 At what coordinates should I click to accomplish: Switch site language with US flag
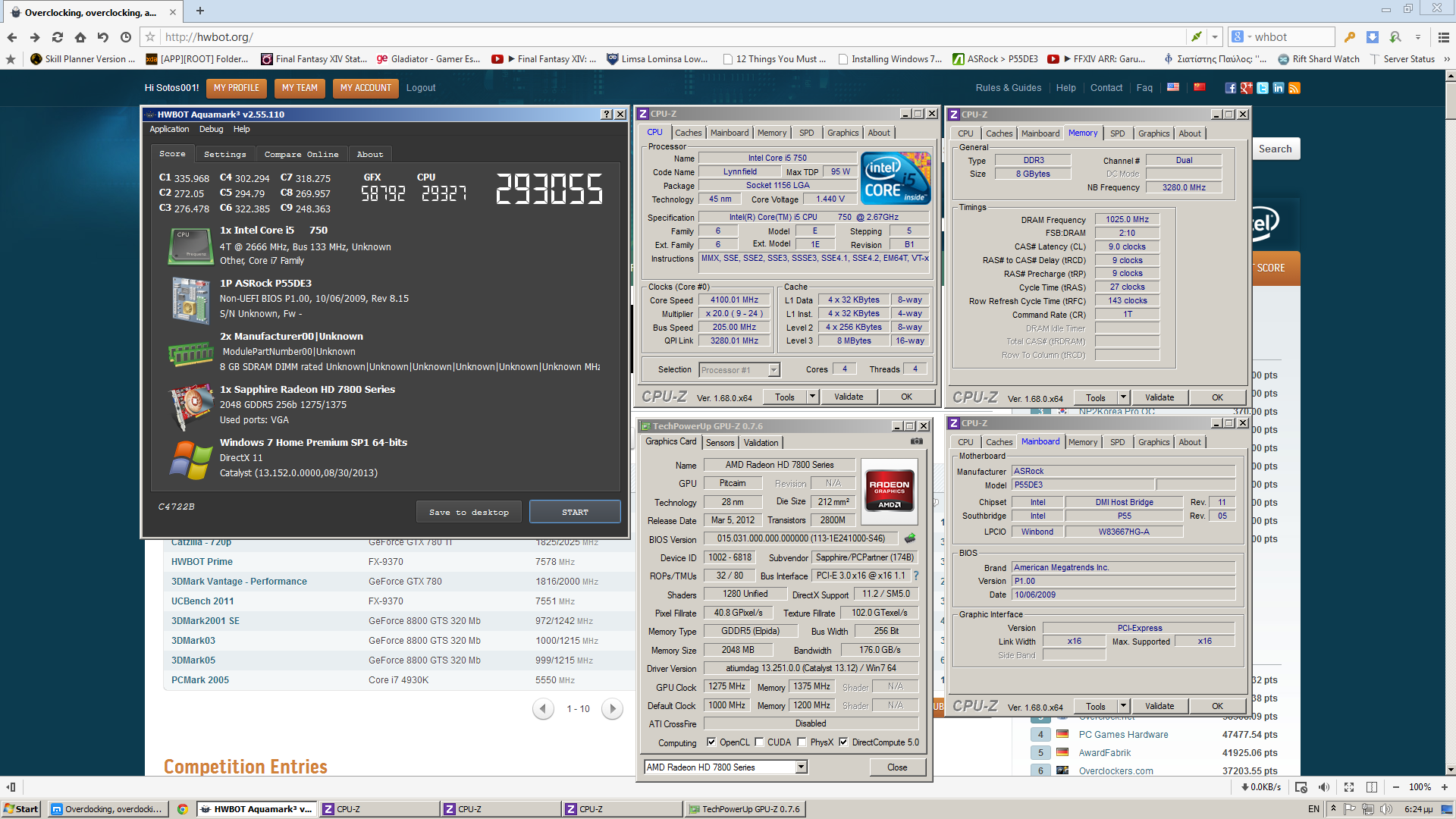tap(1173, 87)
